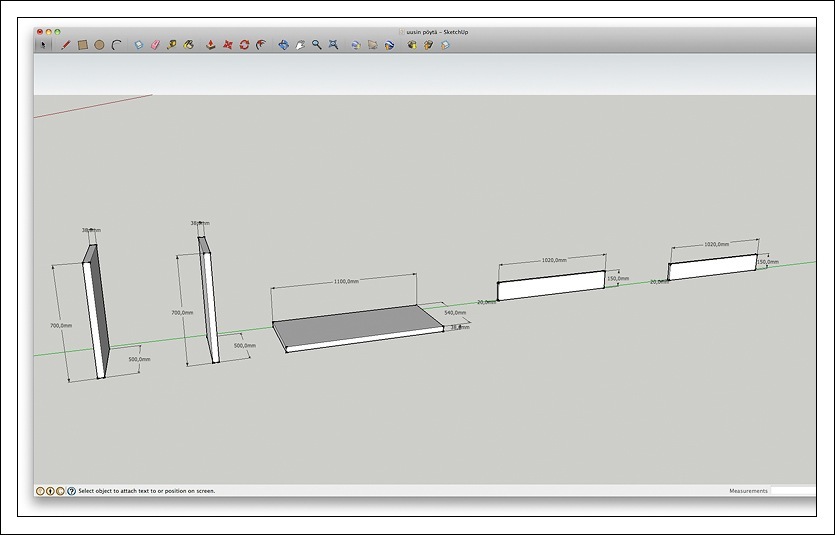Click the gray top face of the tabletop board

(358, 325)
